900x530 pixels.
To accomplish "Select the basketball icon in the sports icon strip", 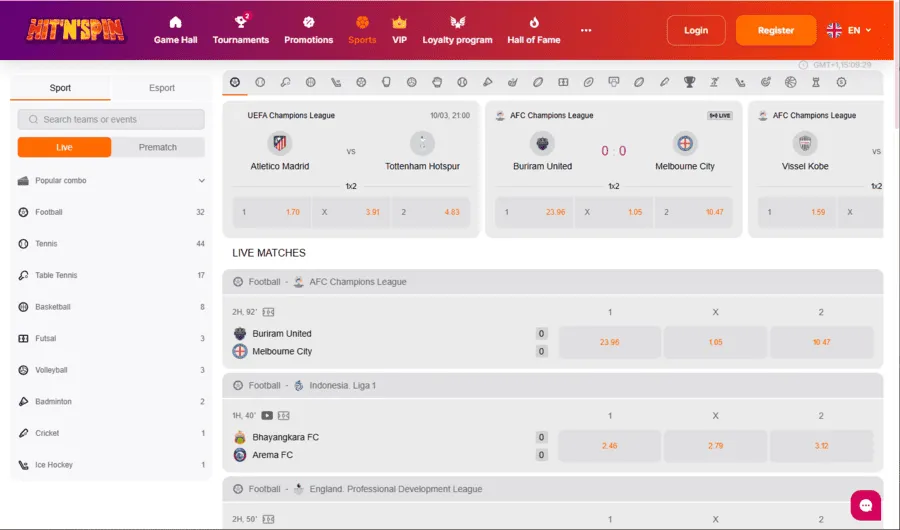I will pos(311,82).
